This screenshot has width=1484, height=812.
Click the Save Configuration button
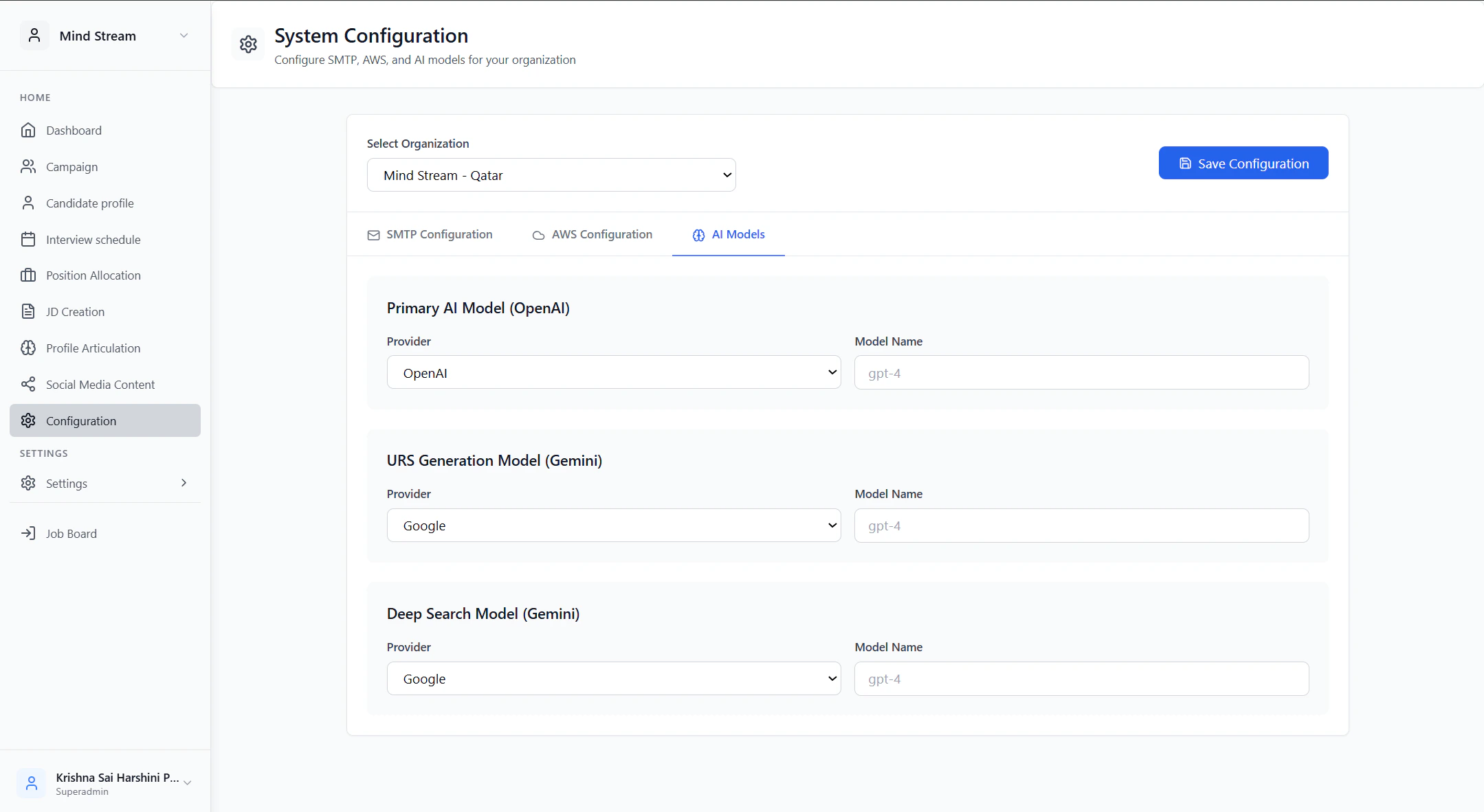pos(1243,163)
